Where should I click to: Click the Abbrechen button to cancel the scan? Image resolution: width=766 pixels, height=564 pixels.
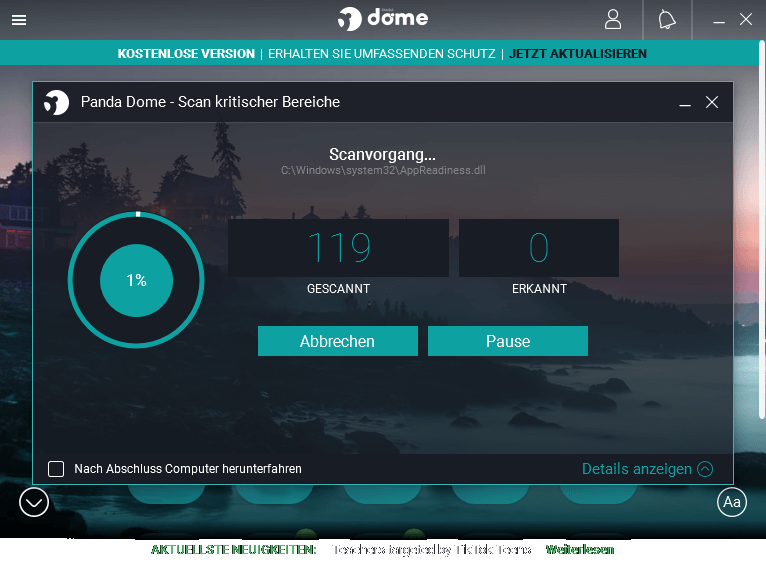tap(338, 341)
